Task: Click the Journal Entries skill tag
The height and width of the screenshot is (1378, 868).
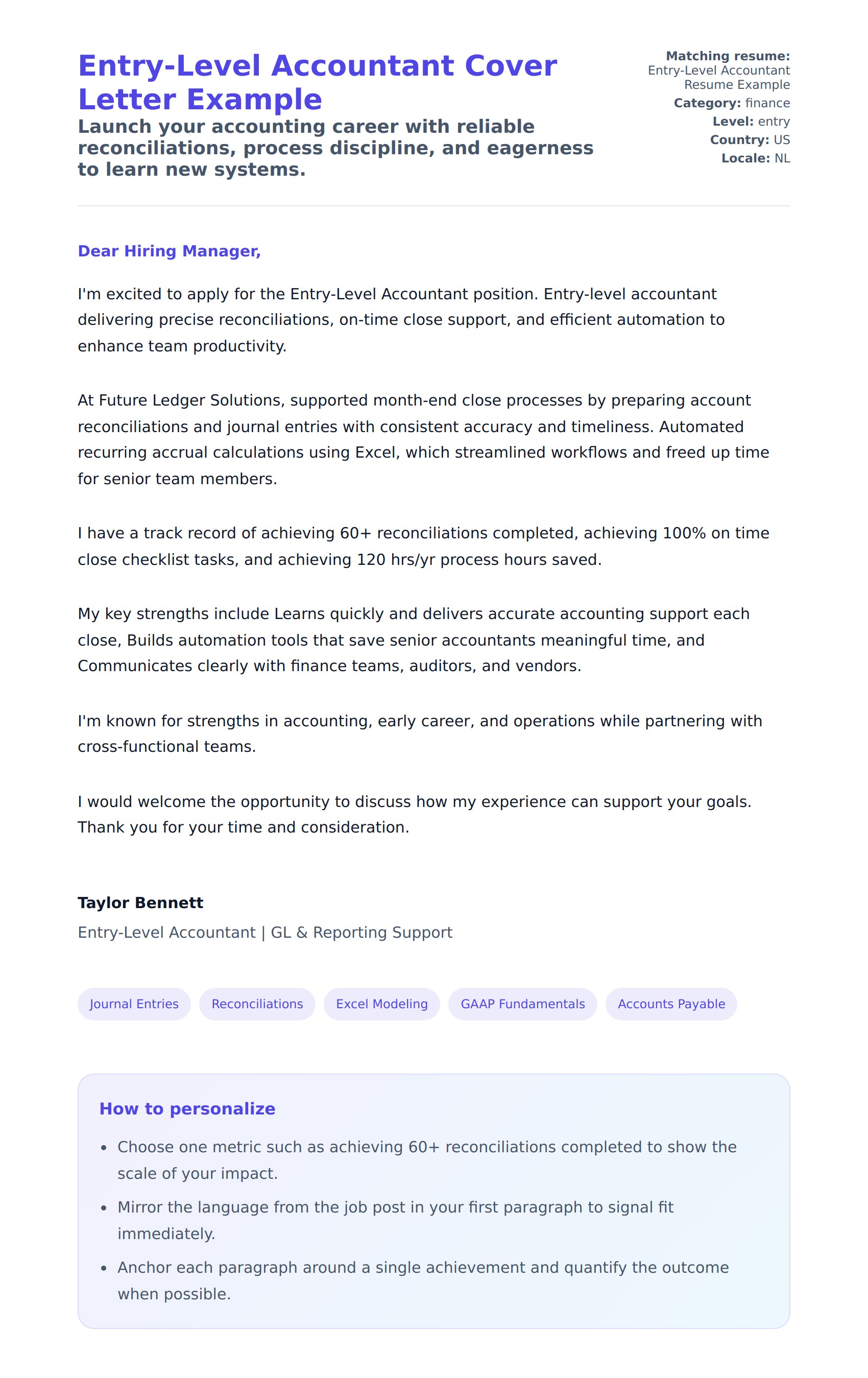Action: (134, 1004)
